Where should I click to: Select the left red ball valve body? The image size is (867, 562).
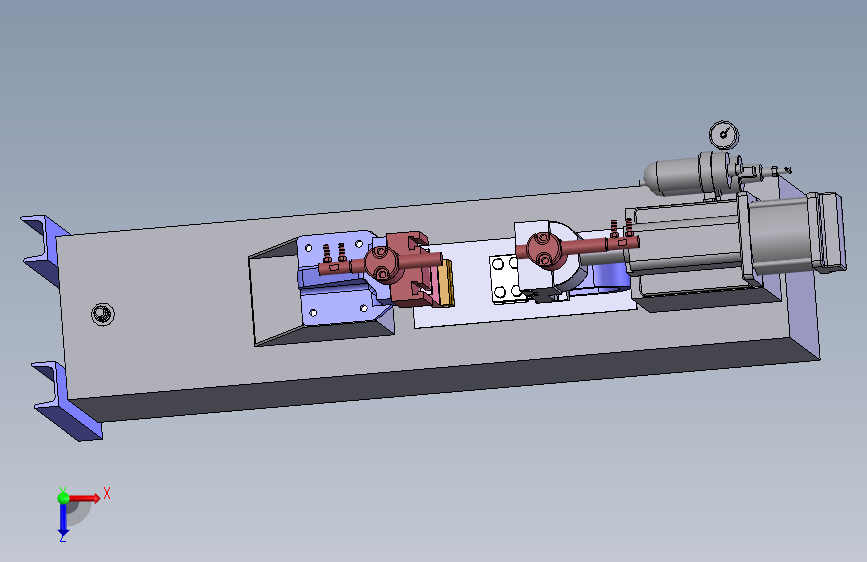click(x=381, y=264)
